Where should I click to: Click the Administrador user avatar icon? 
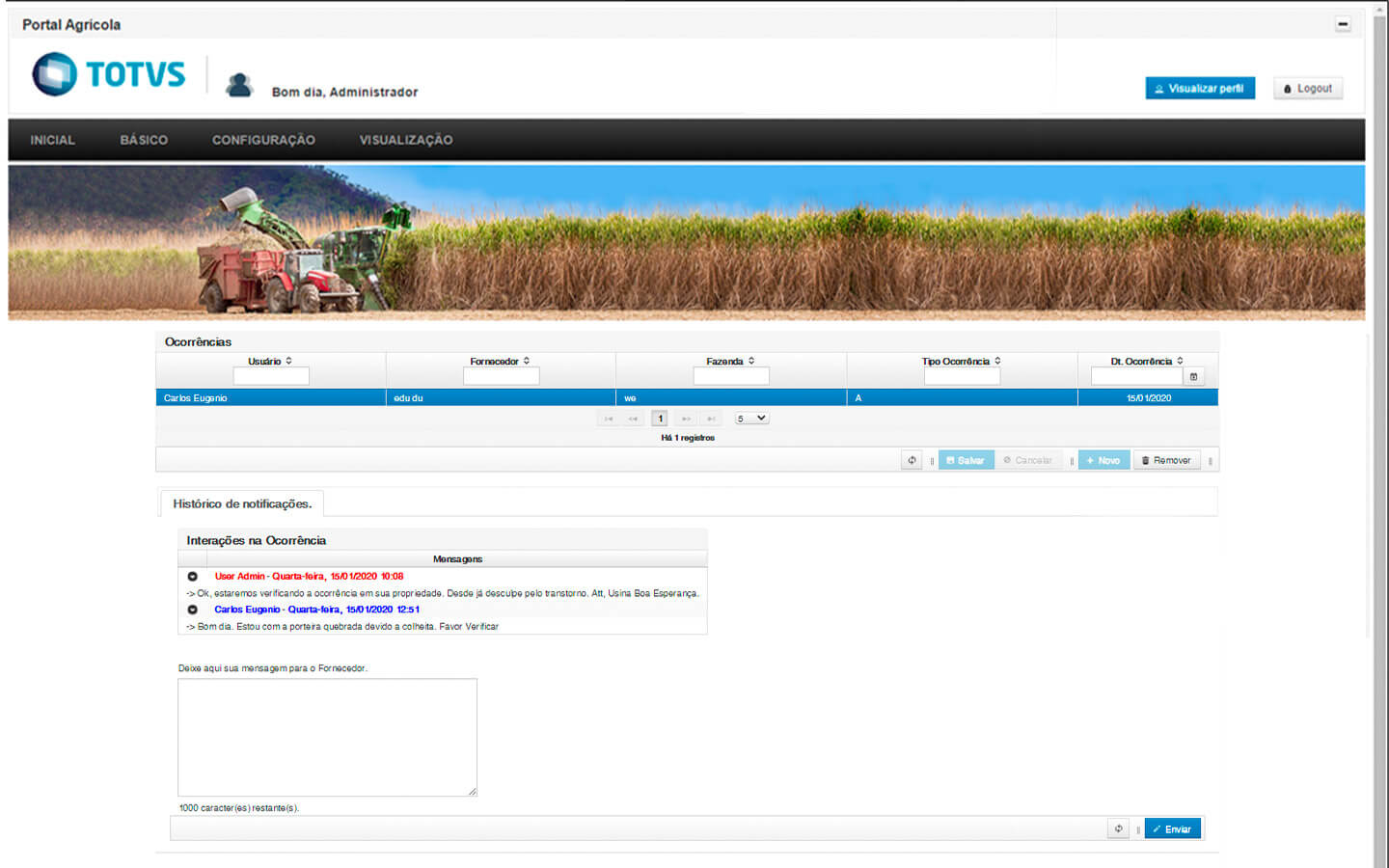coord(238,86)
